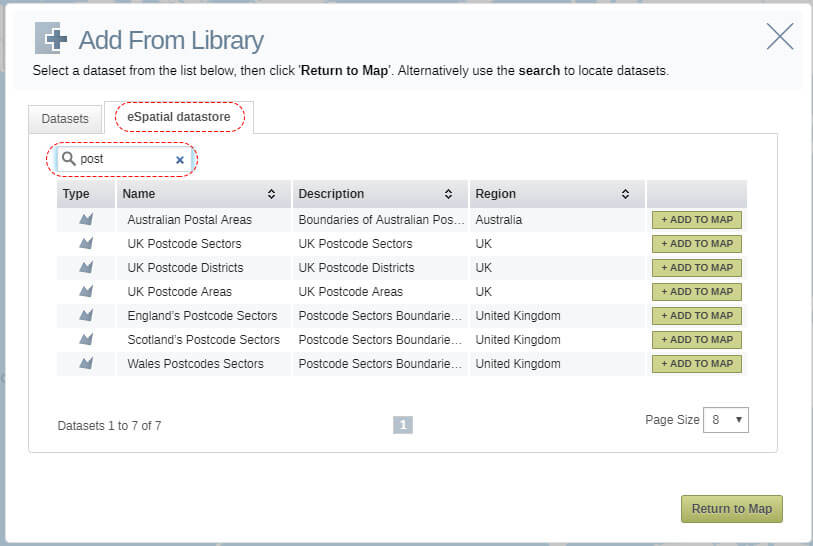
Task: Click the magnifier icon in search box
Action: point(69,159)
